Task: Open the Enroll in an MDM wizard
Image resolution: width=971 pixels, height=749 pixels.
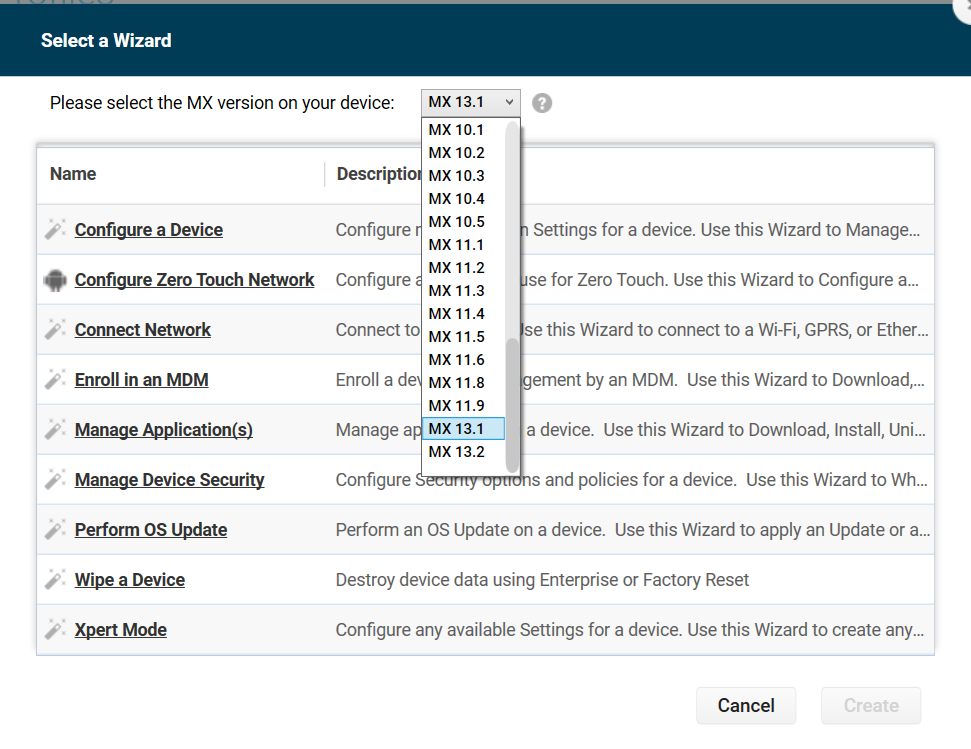Action: [x=141, y=379]
